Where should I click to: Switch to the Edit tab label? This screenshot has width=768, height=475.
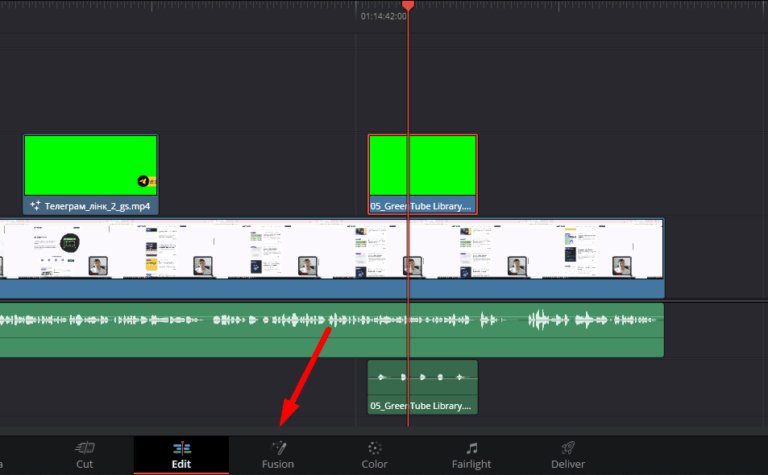181,464
